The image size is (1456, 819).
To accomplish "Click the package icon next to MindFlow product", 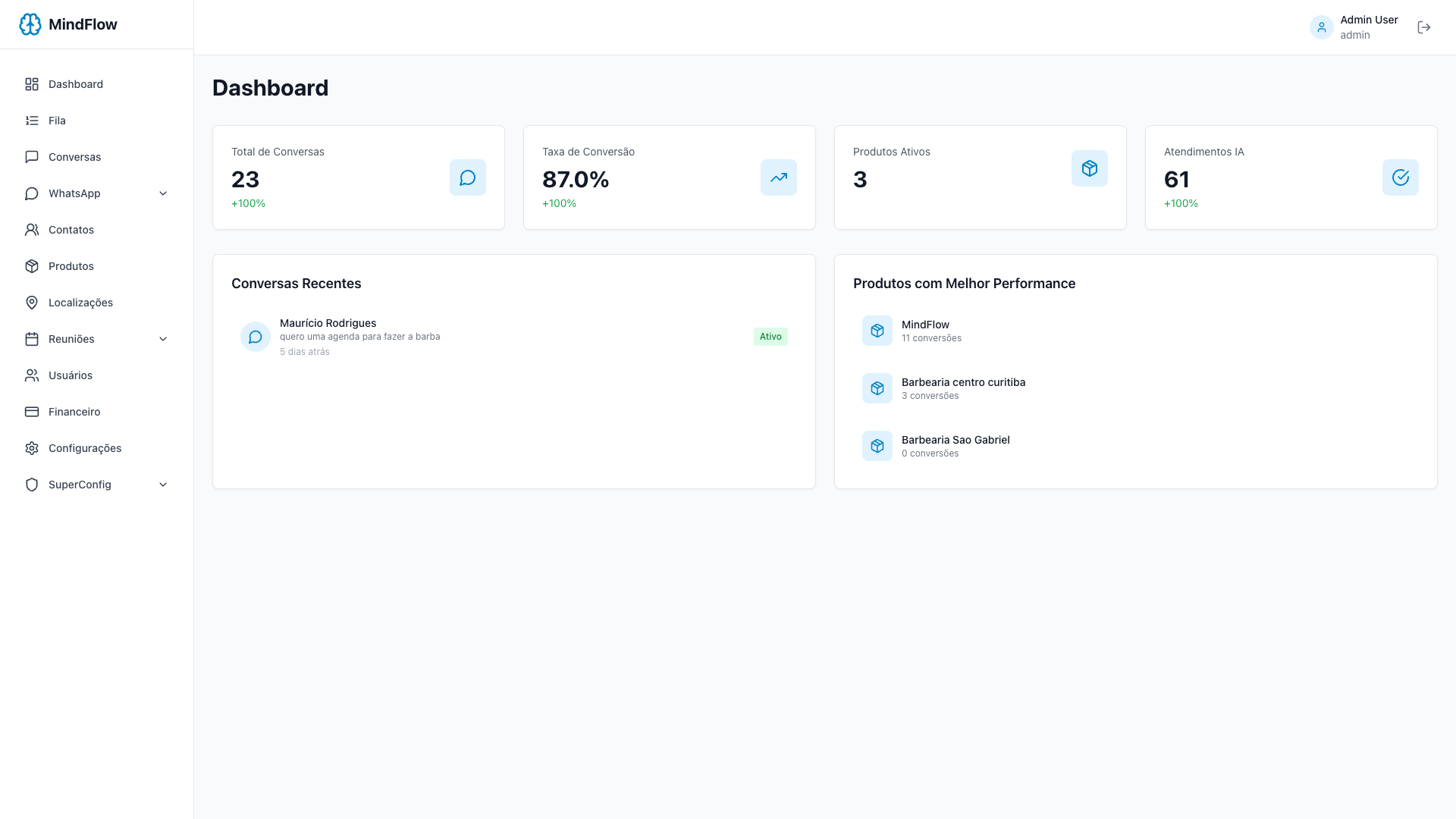I will coord(877,331).
